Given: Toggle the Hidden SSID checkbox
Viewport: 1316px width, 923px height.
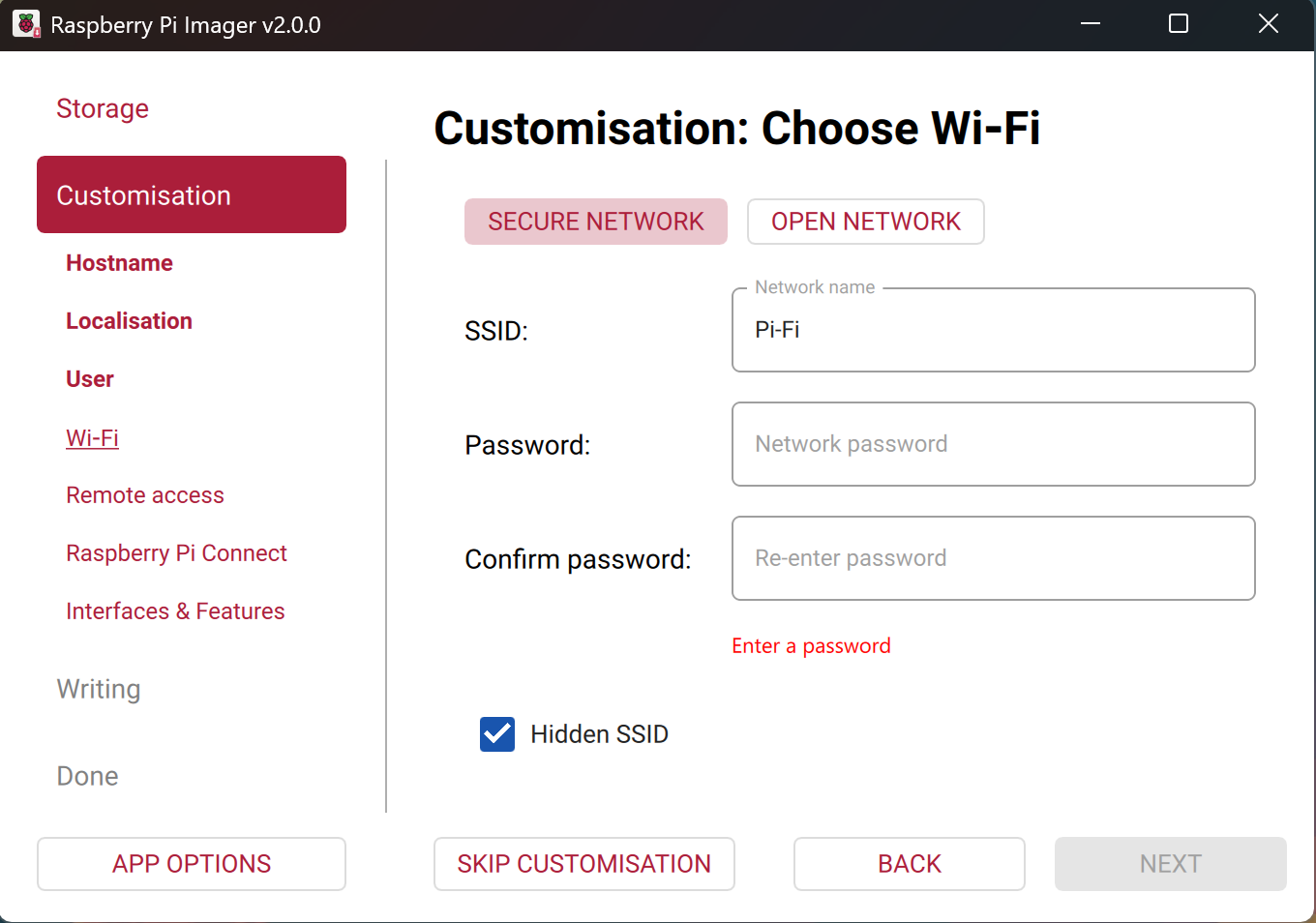Looking at the screenshot, I should click(x=496, y=734).
